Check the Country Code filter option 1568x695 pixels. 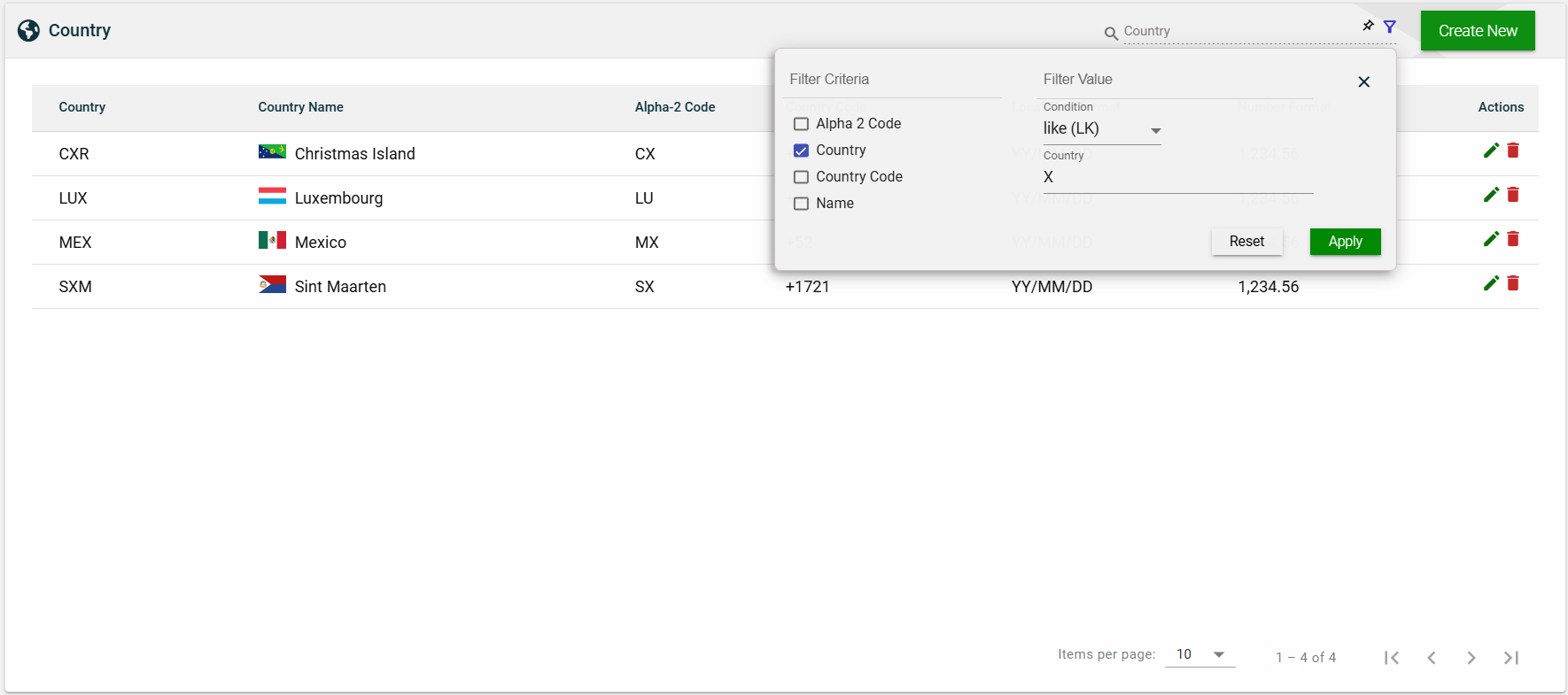pos(801,177)
